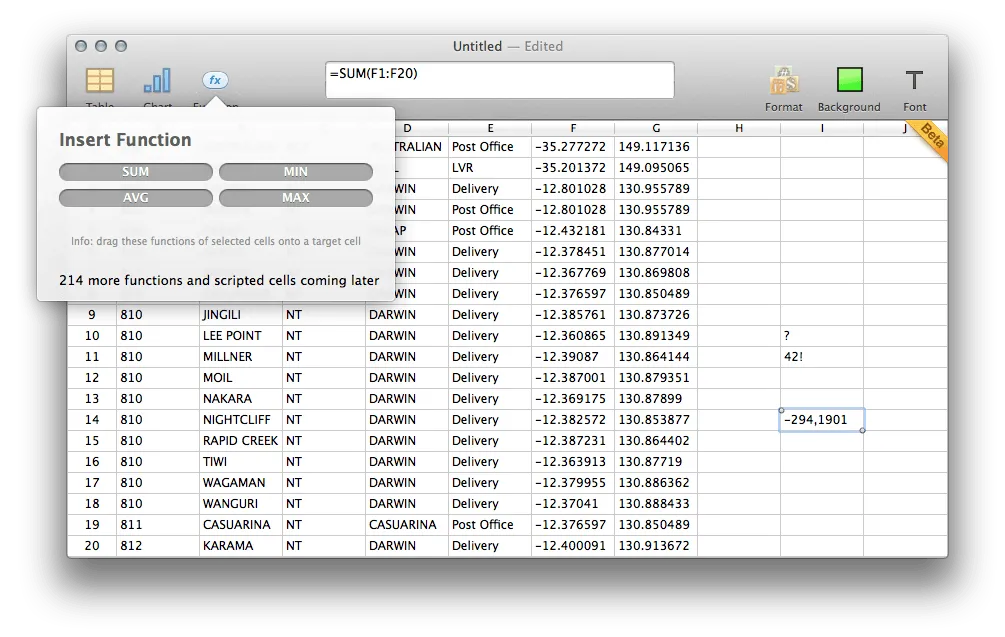Apply the SUM function
The image size is (1005, 637).
tap(135, 171)
